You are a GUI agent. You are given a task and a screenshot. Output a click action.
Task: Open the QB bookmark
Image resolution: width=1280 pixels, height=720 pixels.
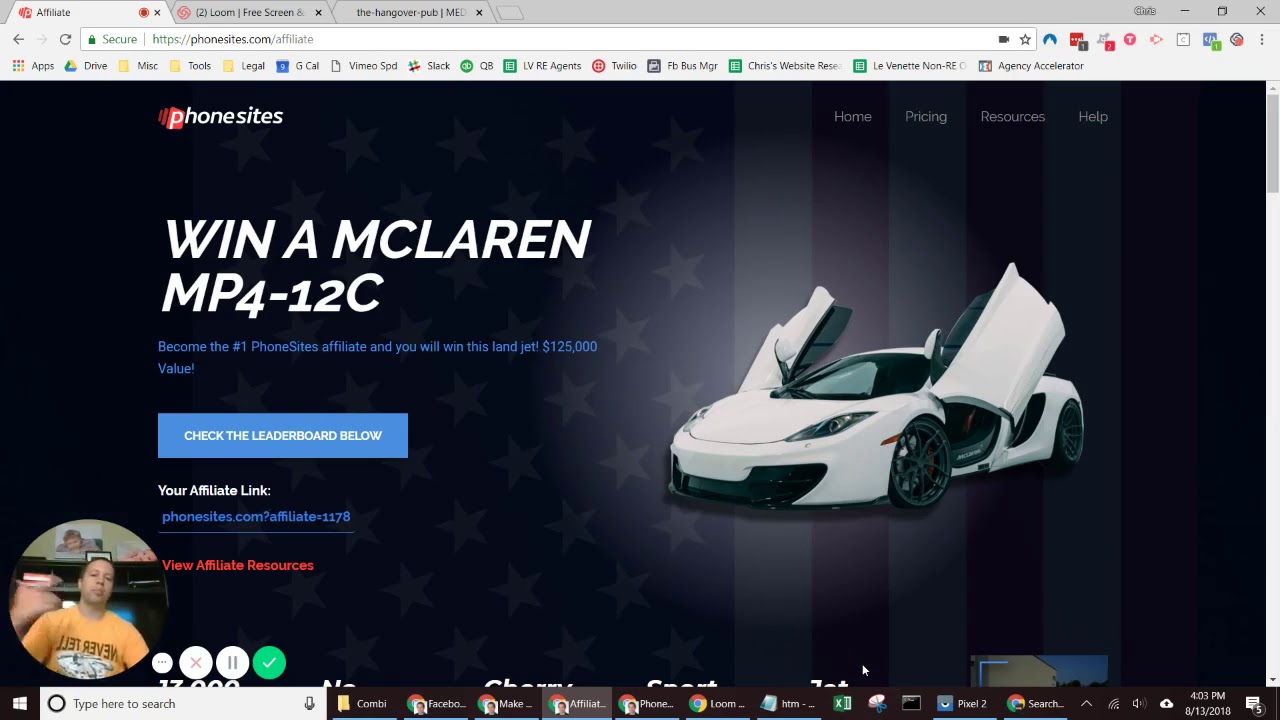pos(476,66)
